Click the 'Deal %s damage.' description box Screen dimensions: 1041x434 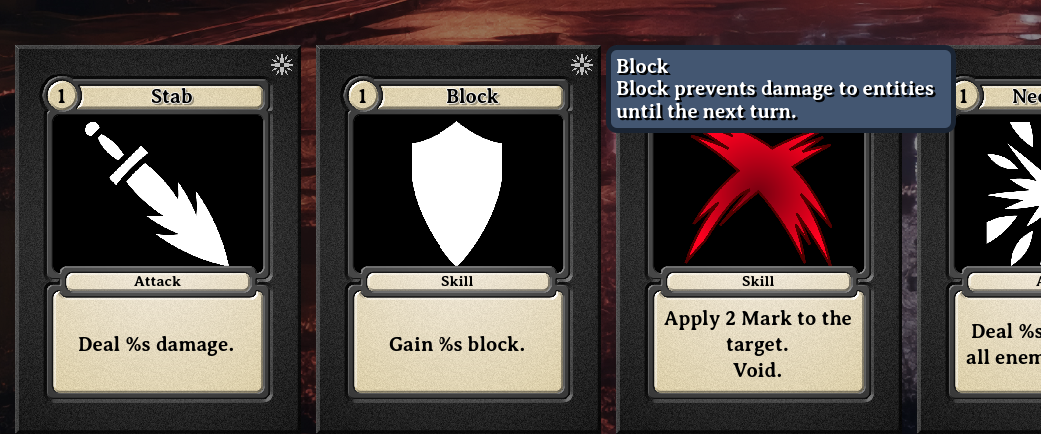(x=157, y=342)
